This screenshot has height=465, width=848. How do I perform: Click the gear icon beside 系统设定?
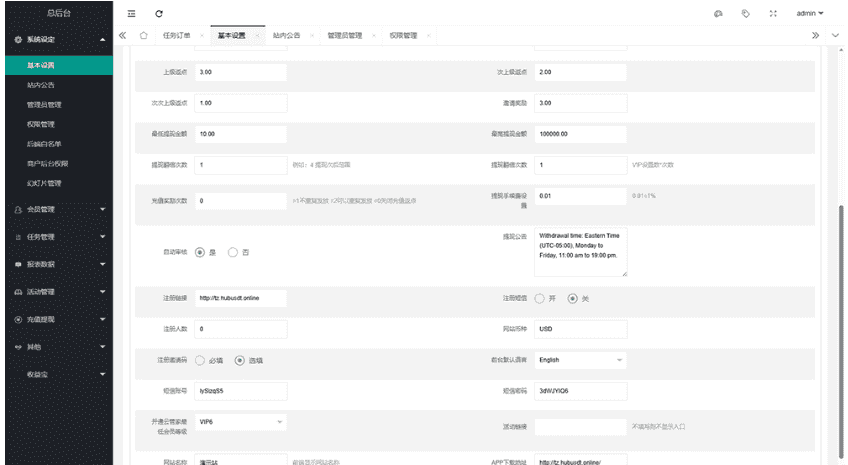pos(18,39)
